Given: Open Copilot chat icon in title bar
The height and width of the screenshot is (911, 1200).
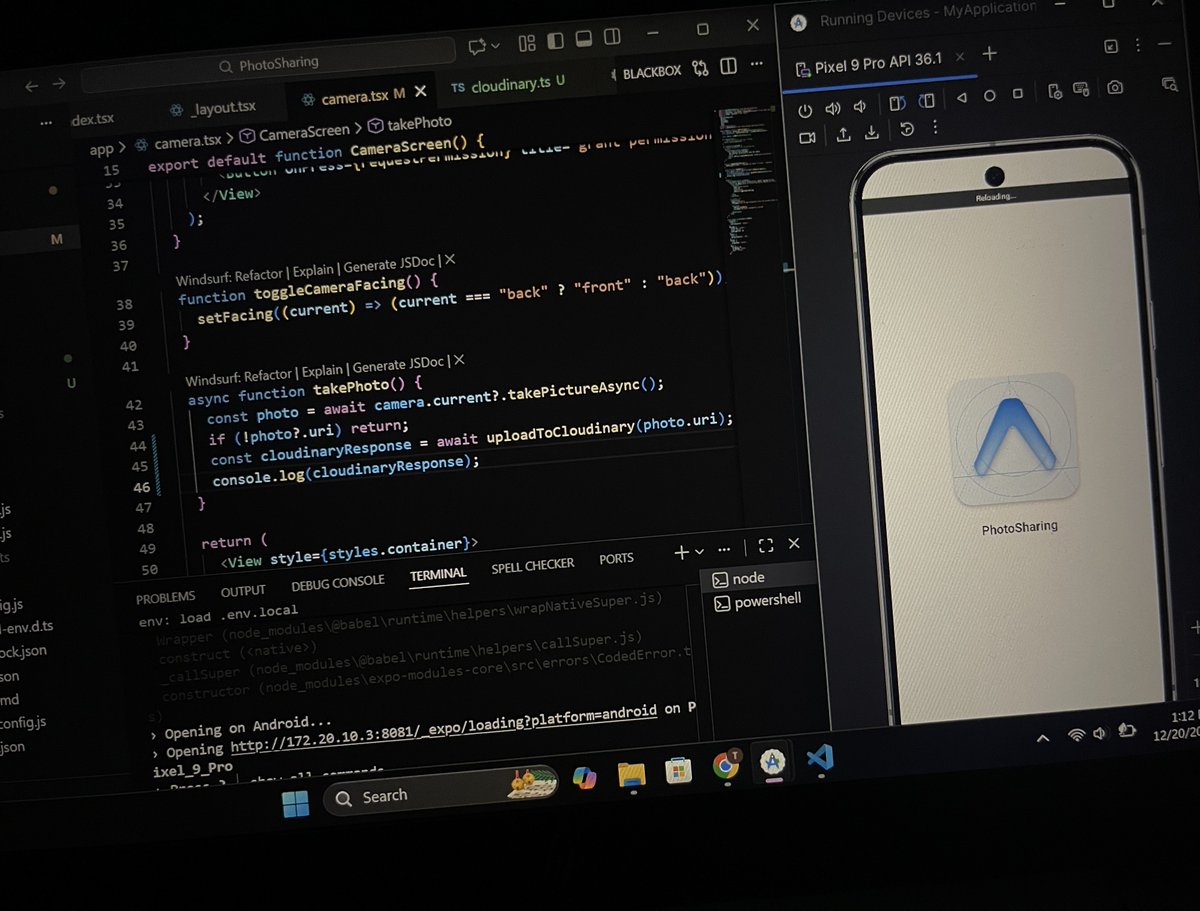Looking at the screenshot, I should pyautogui.click(x=477, y=46).
